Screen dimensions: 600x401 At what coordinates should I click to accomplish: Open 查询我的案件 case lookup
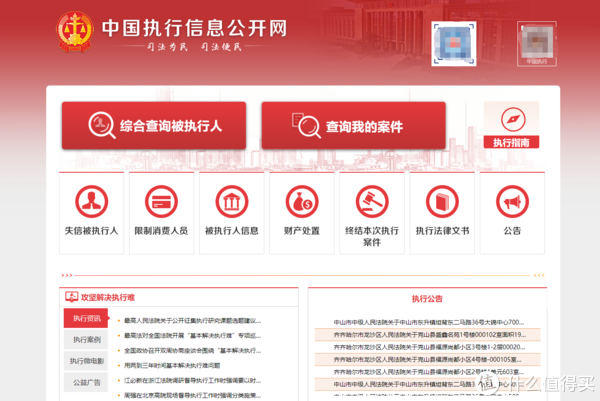pos(354,126)
